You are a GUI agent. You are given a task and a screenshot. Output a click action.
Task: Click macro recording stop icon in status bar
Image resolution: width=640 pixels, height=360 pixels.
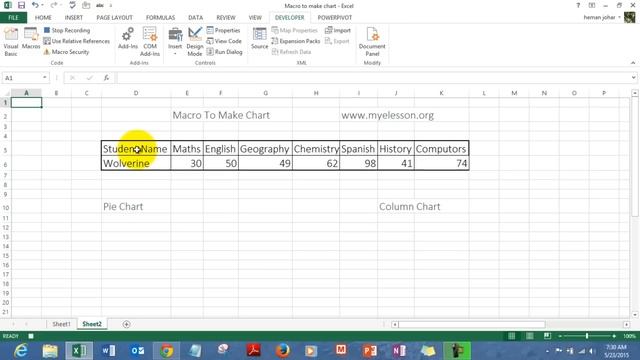(x=31, y=336)
